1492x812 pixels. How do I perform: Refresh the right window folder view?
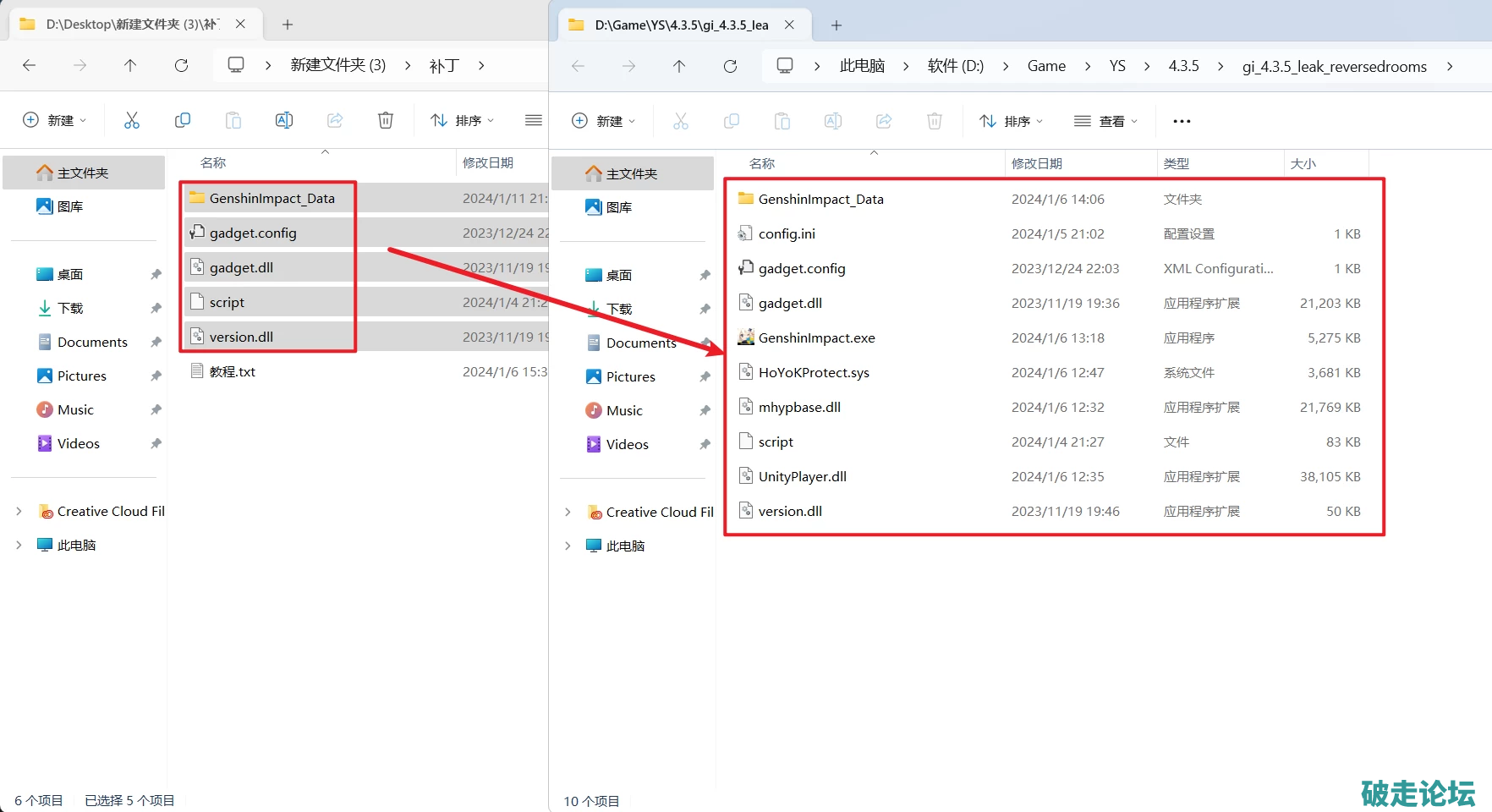(730, 66)
